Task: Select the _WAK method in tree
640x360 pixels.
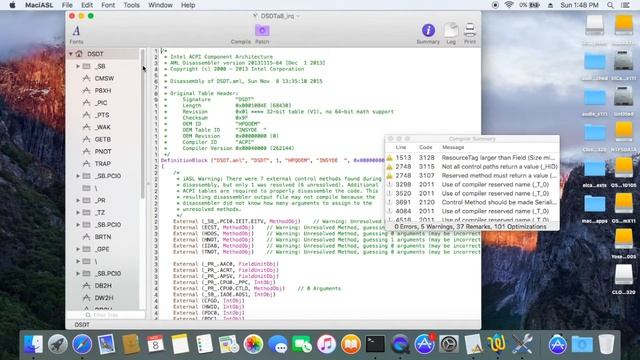Action: pos(102,127)
